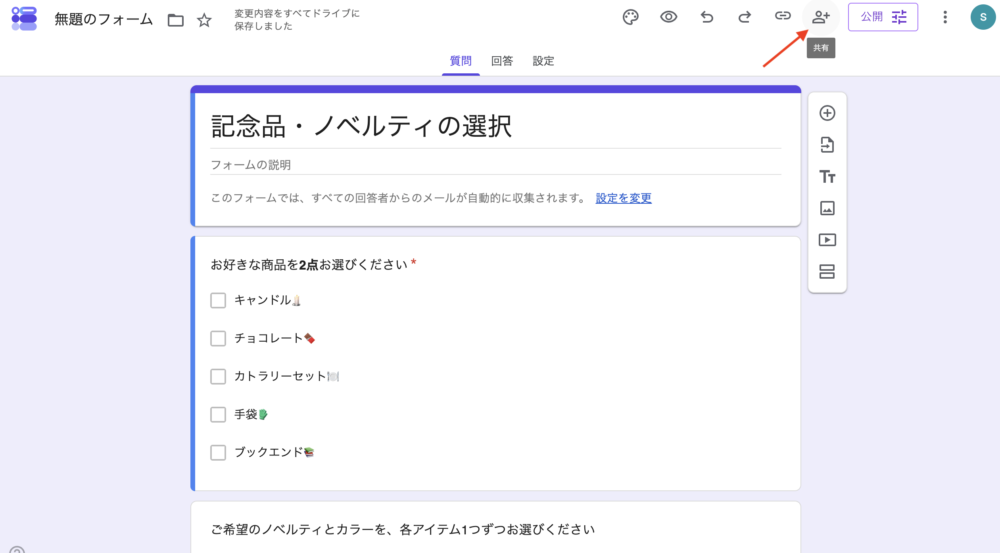Rename the 無題のフォーム document title
This screenshot has width=1000, height=553.
[x=103, y=20]
